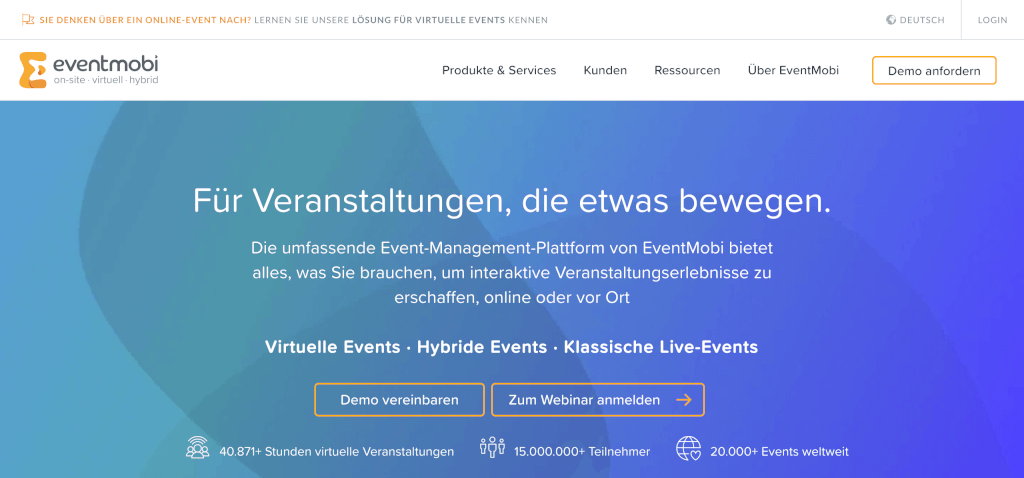
Task: Click the broadcast people icon by 40.871+ Stunden
Action: (x=197, y=449)
